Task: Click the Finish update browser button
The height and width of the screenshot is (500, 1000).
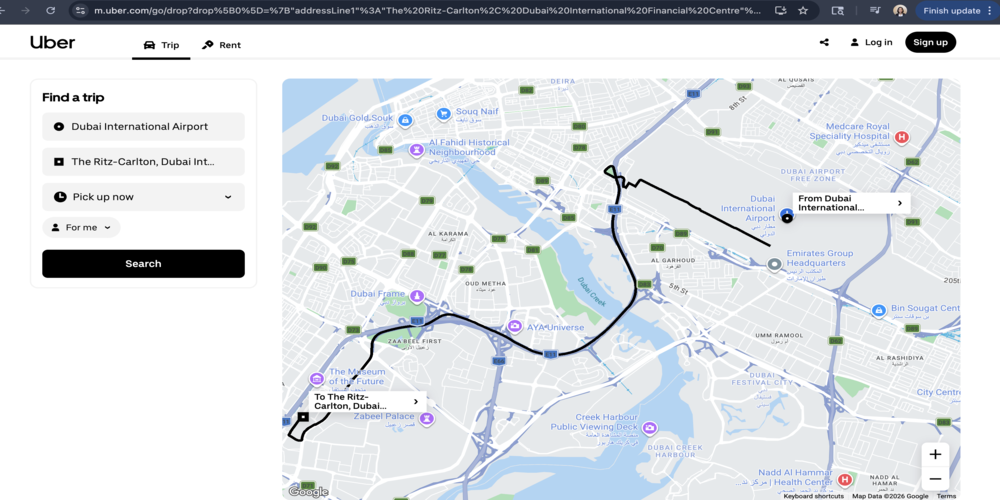Action: 955,11
